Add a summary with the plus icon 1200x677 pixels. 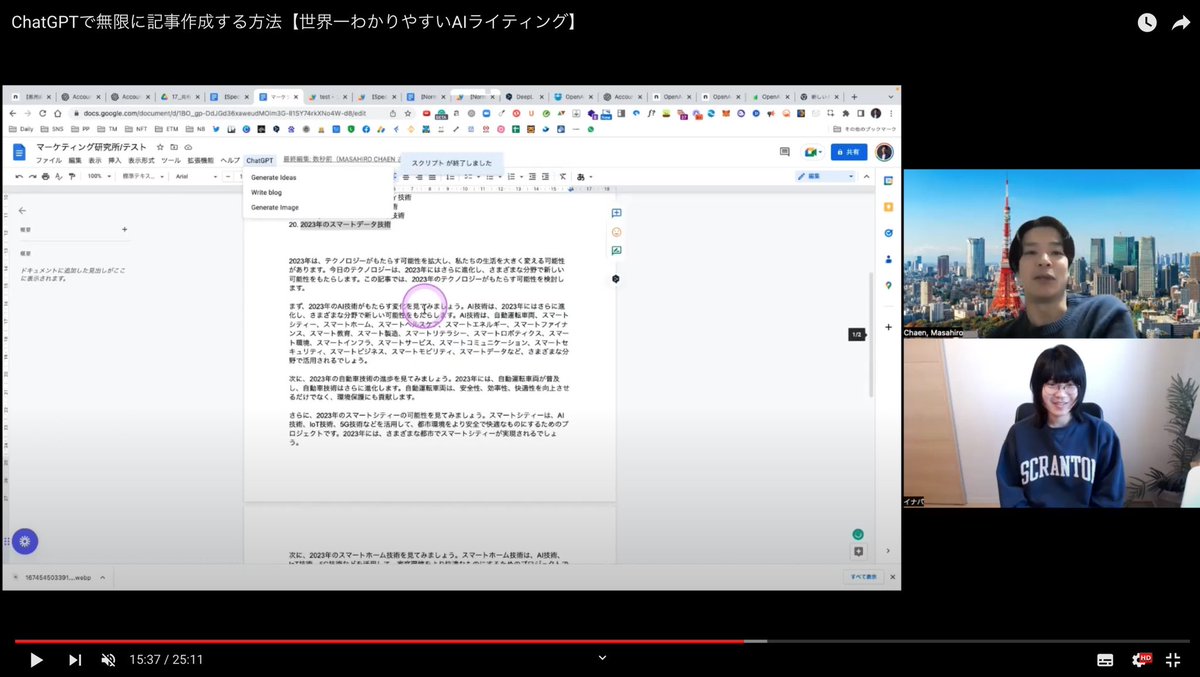124,230
